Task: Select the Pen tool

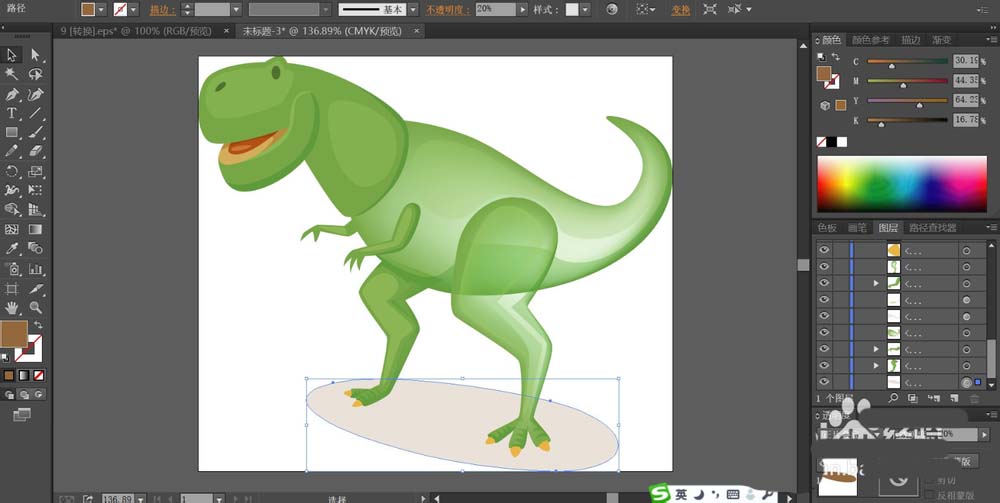Action: coord(13,94)
